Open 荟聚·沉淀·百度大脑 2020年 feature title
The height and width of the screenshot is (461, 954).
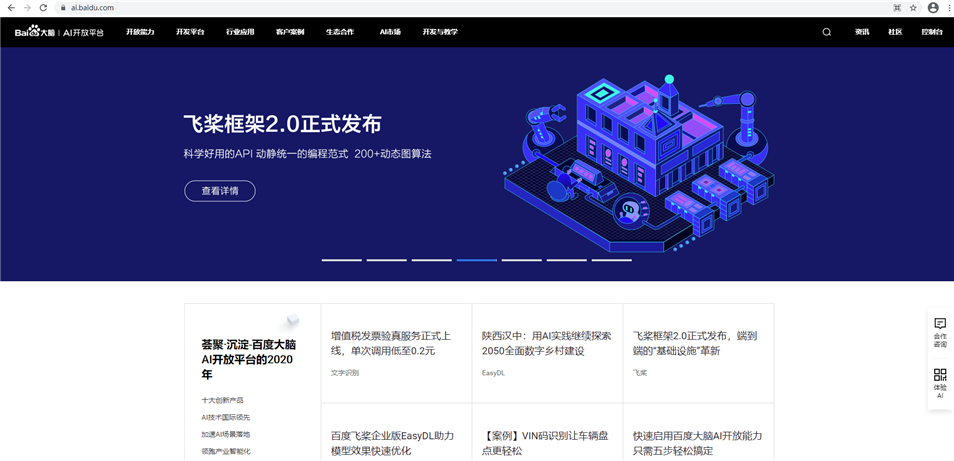(x=249, y=359)
